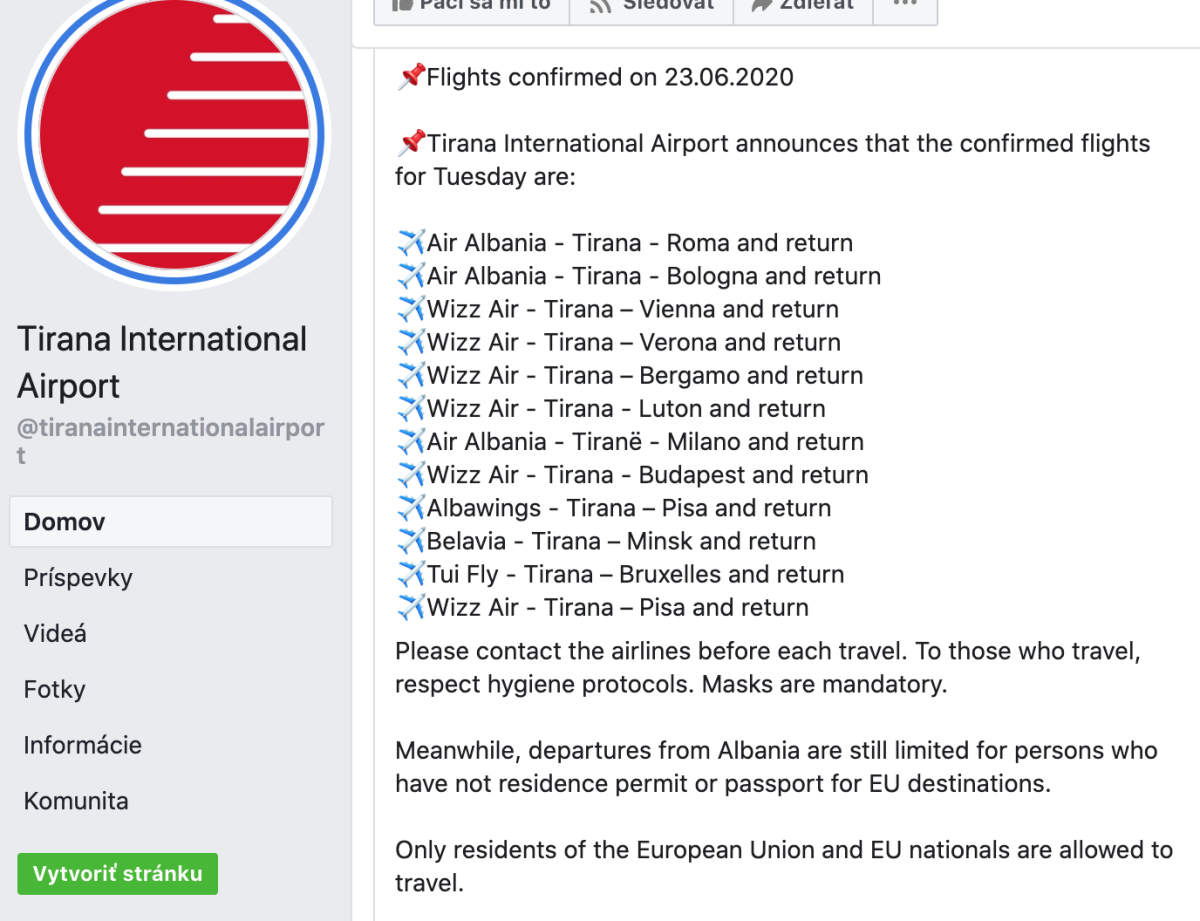
Task: Click the thumbs-up Like icon
Action: pos(403,5)
